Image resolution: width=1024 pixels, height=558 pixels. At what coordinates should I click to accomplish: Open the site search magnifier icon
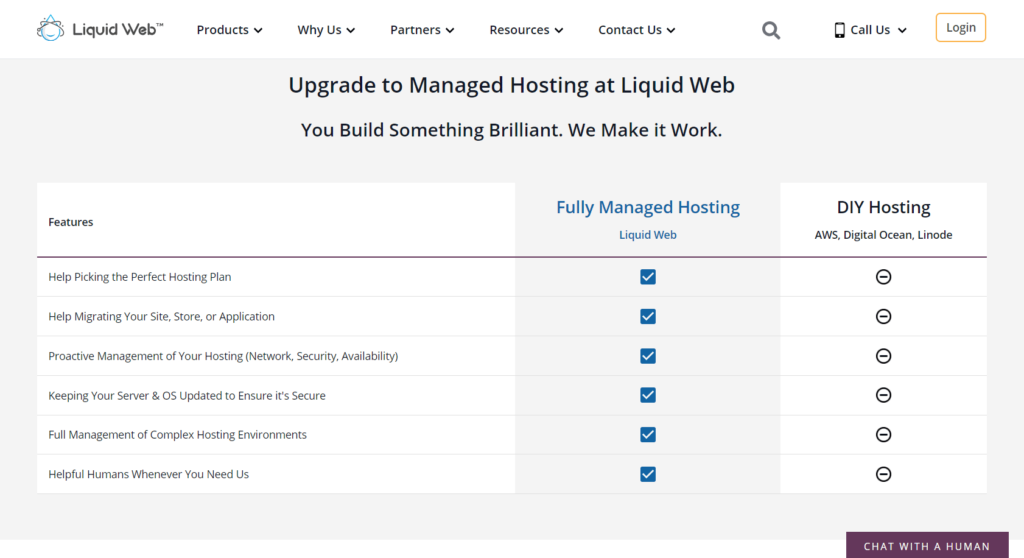771,30
